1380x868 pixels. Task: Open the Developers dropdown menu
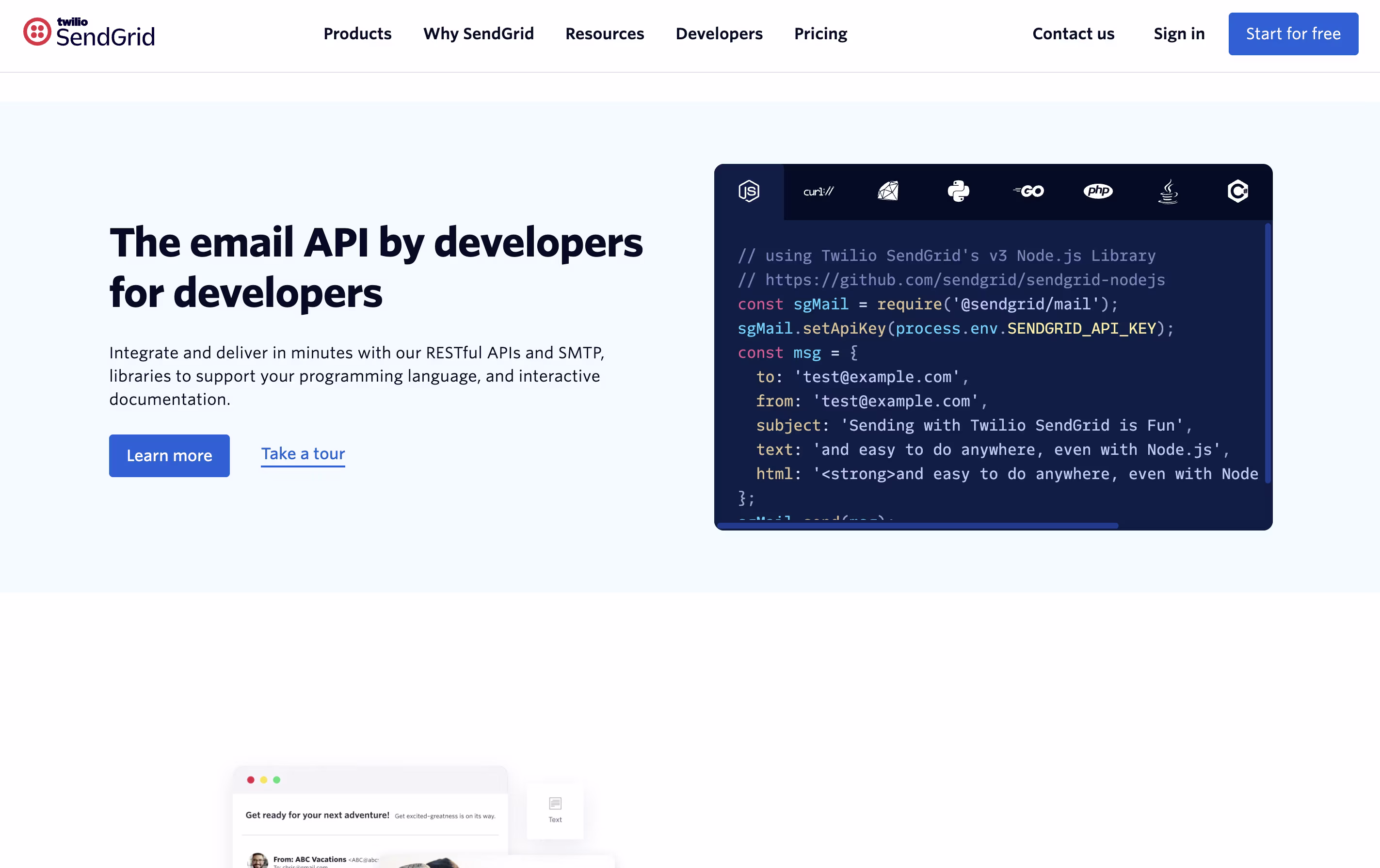(719, 34)
